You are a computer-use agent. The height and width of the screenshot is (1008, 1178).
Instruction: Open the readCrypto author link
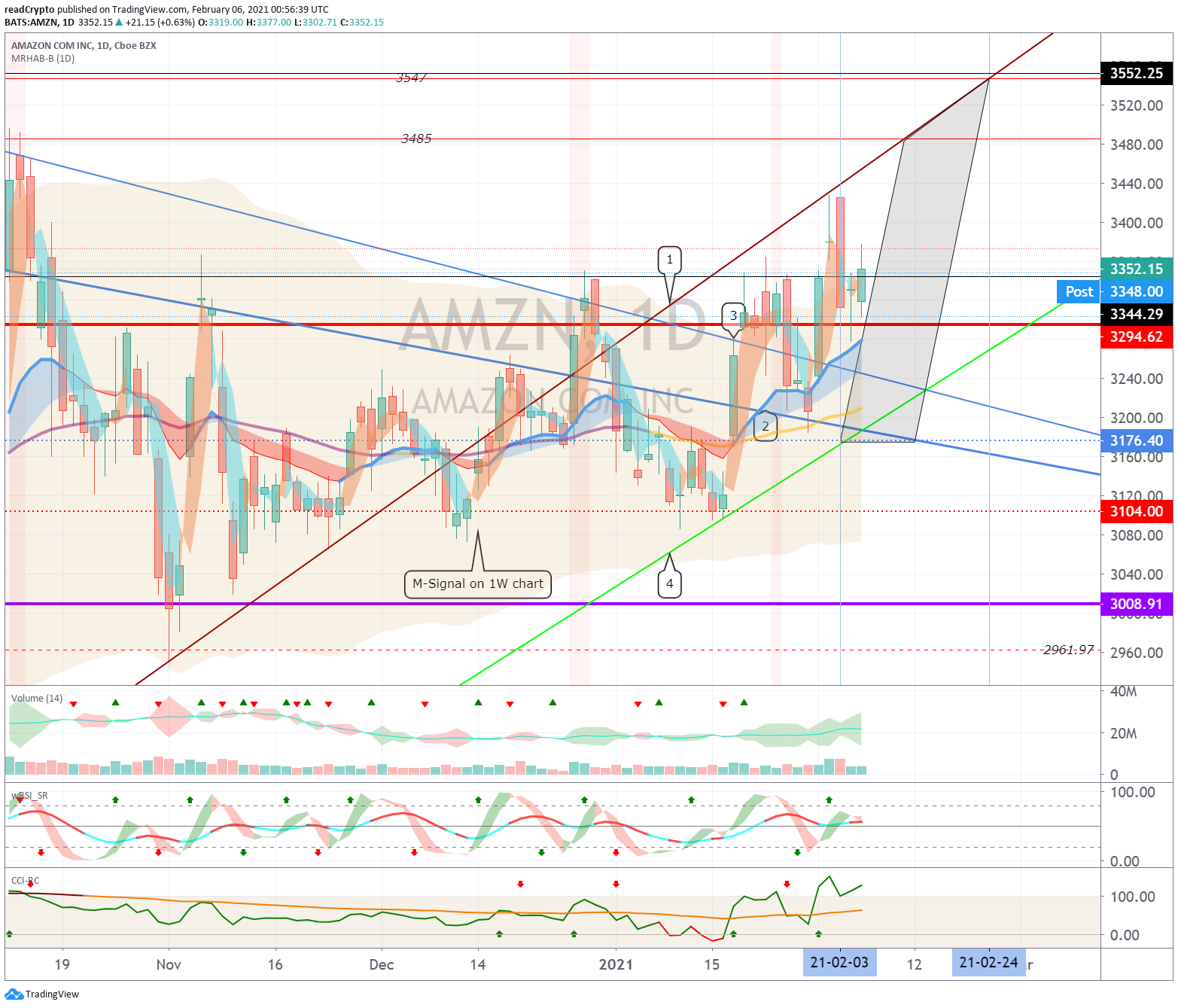(29, 10)
